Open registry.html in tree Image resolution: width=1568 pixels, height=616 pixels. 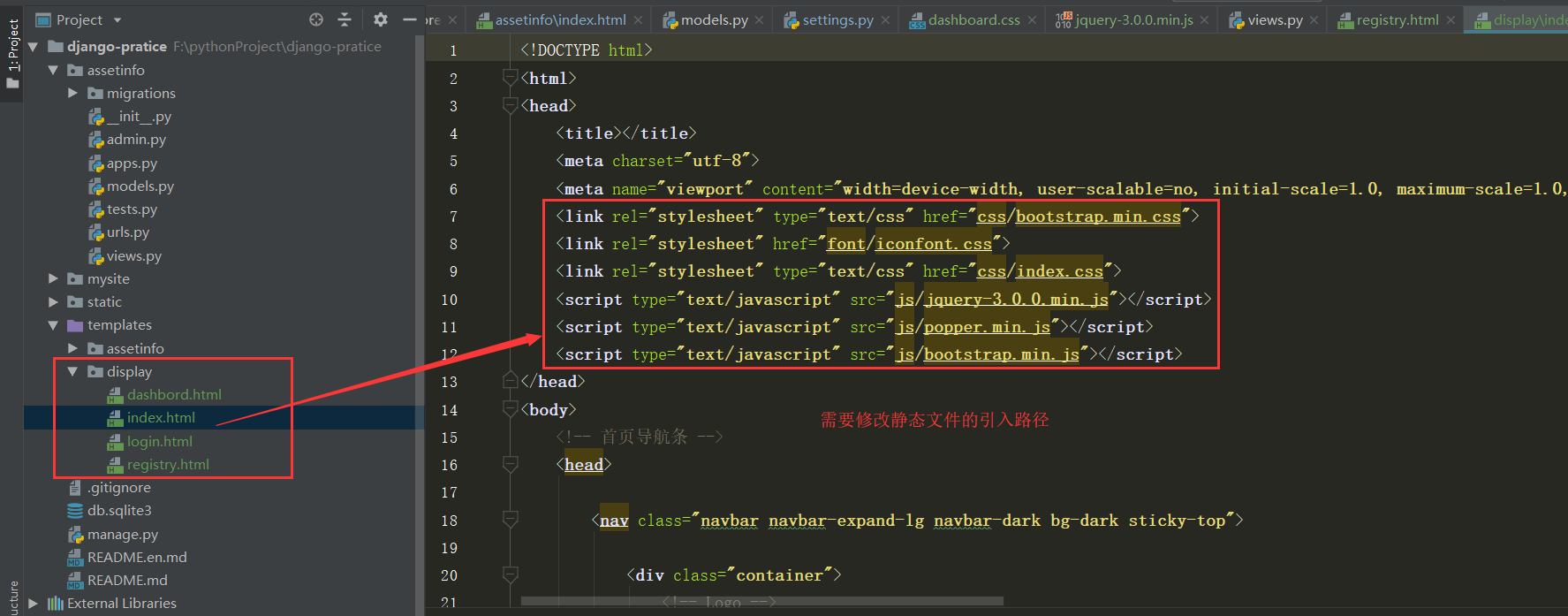[168, 465]
